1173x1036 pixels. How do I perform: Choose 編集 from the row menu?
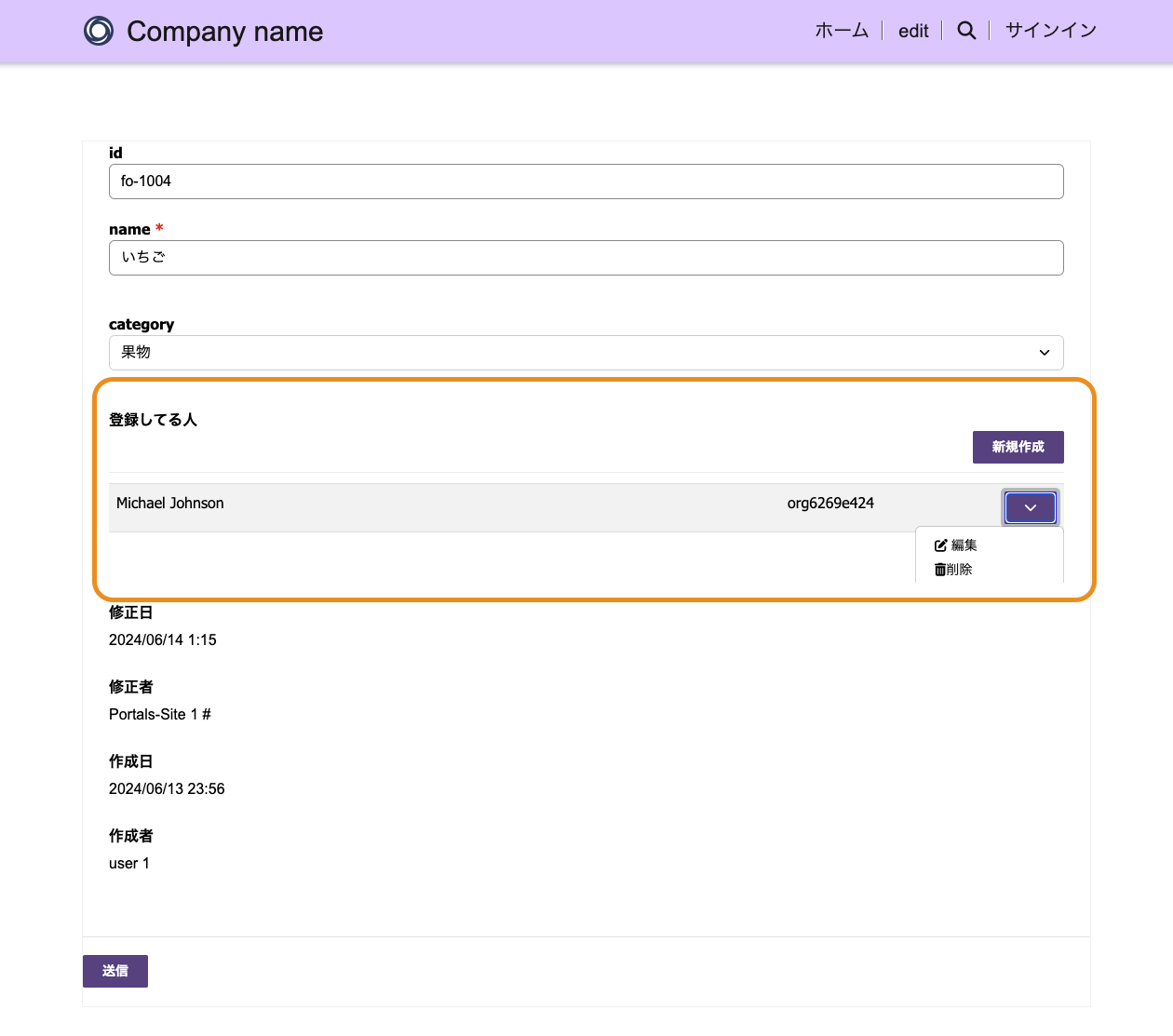click(964, 545)
